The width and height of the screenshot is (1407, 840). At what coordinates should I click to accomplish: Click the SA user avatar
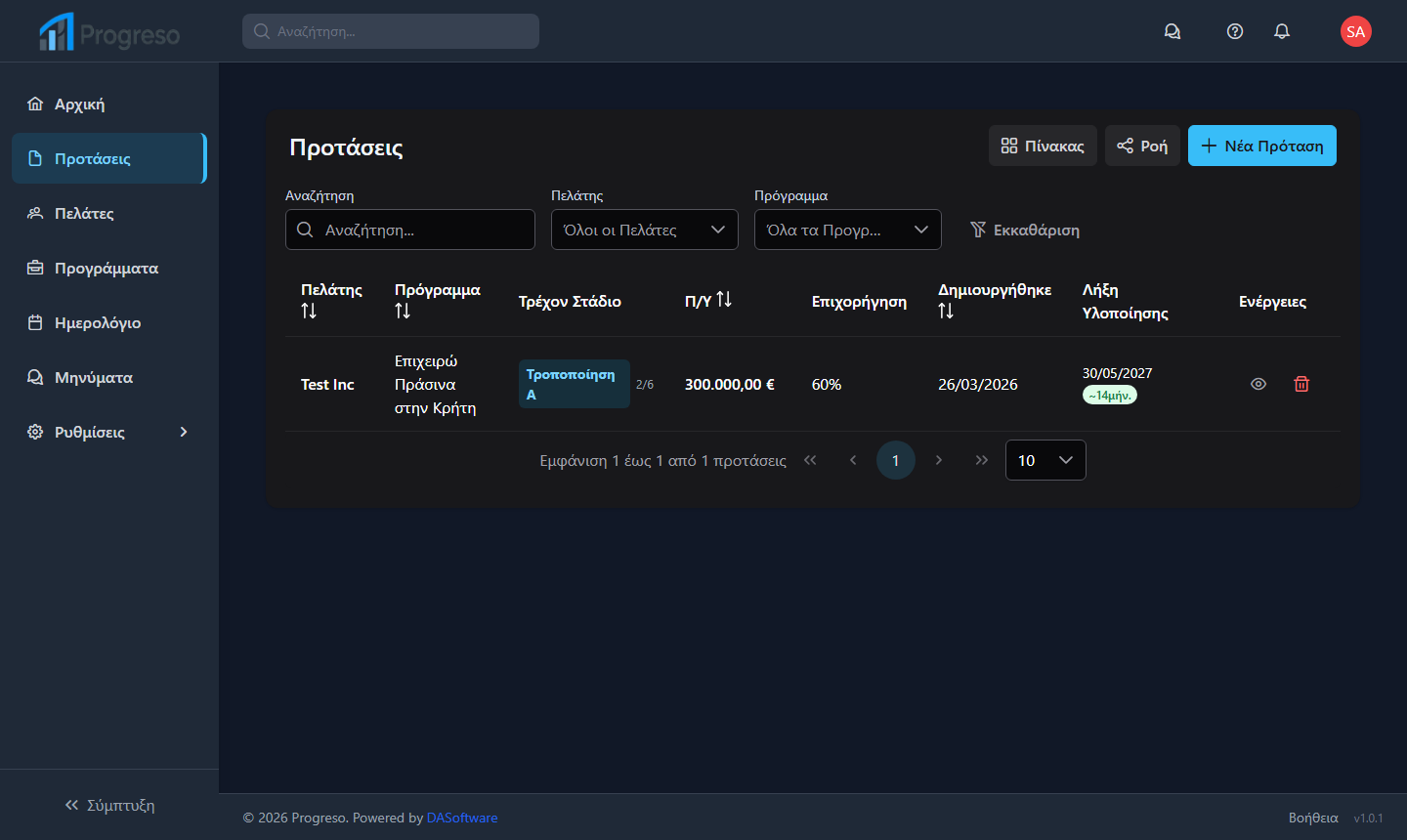coord(1355,31)
